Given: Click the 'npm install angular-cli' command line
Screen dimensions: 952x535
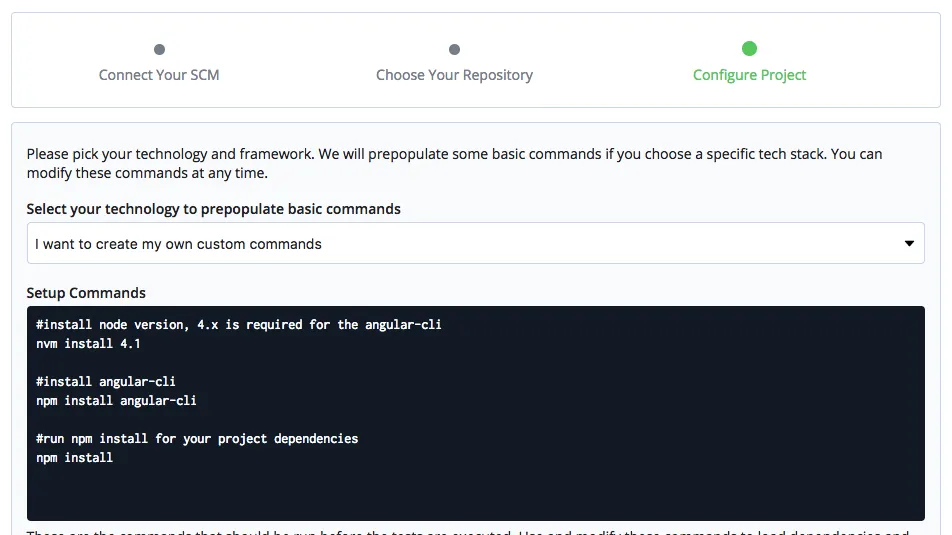Looking at the screenshot, I should tap(116, 401).
